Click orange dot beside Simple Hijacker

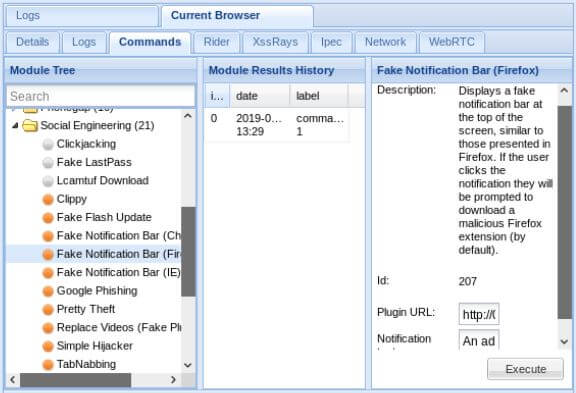[48, 346]
